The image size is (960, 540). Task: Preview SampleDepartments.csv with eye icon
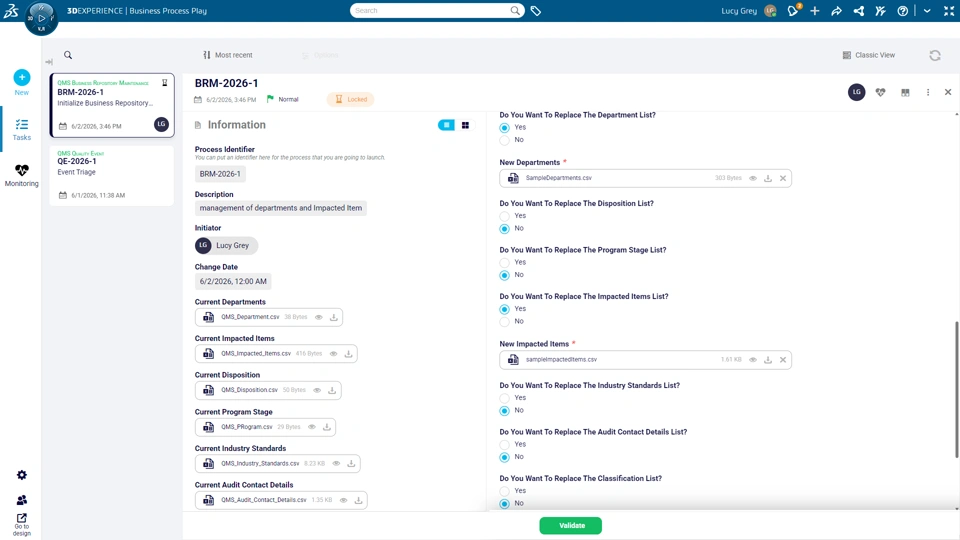click(x=752, y=178)
